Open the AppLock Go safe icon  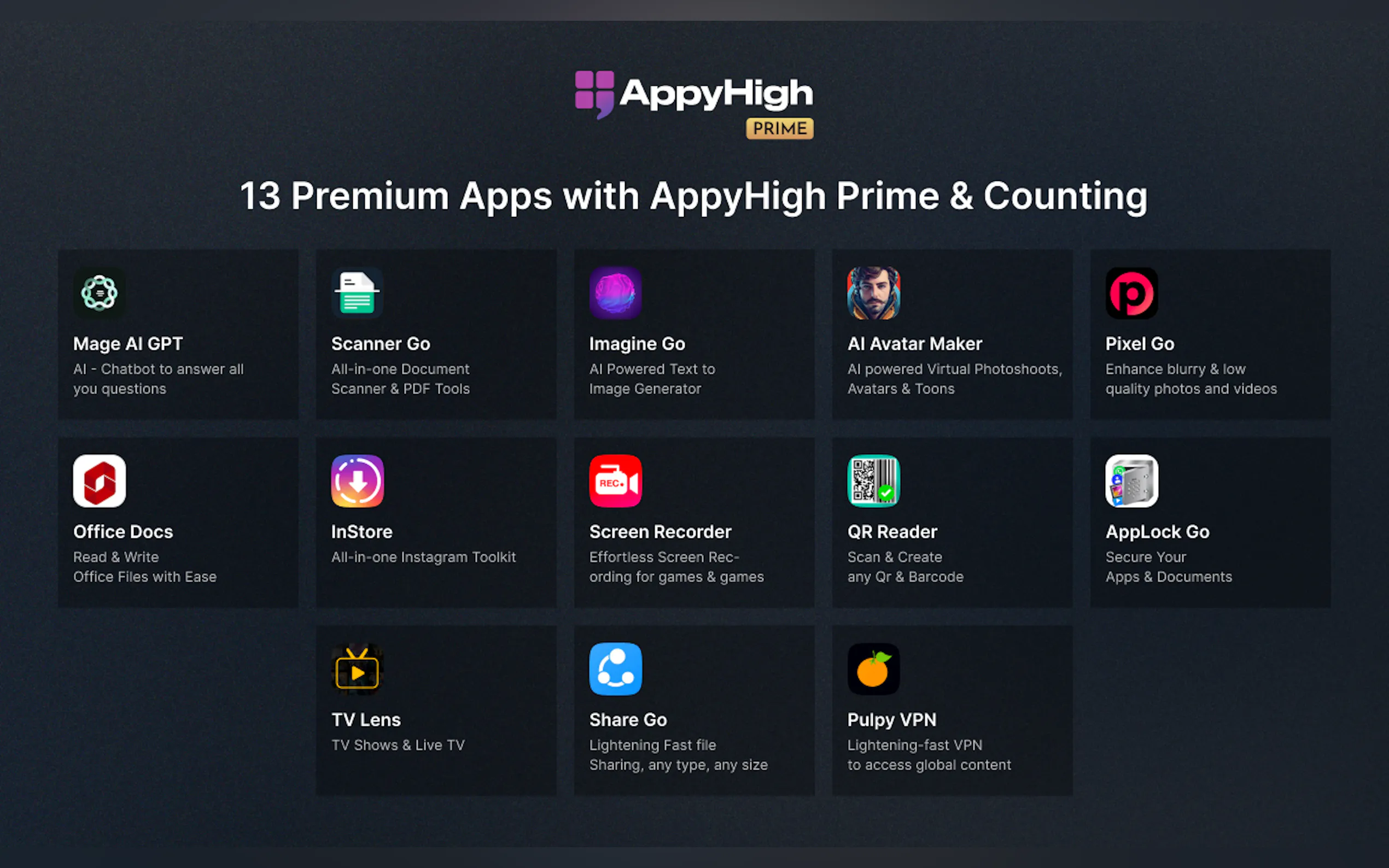(1132, 481)
